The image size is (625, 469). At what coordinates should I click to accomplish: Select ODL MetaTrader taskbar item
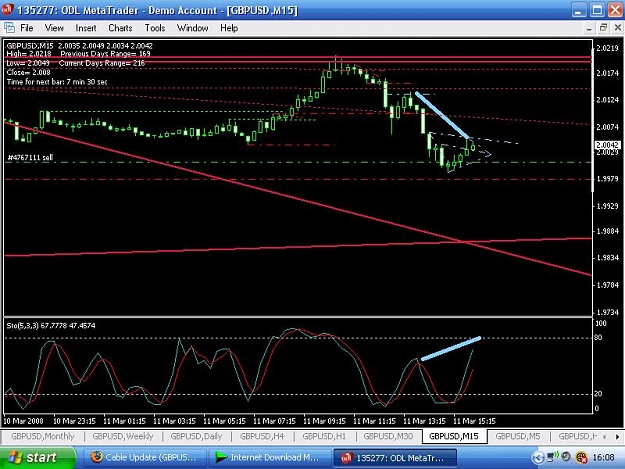395,457
